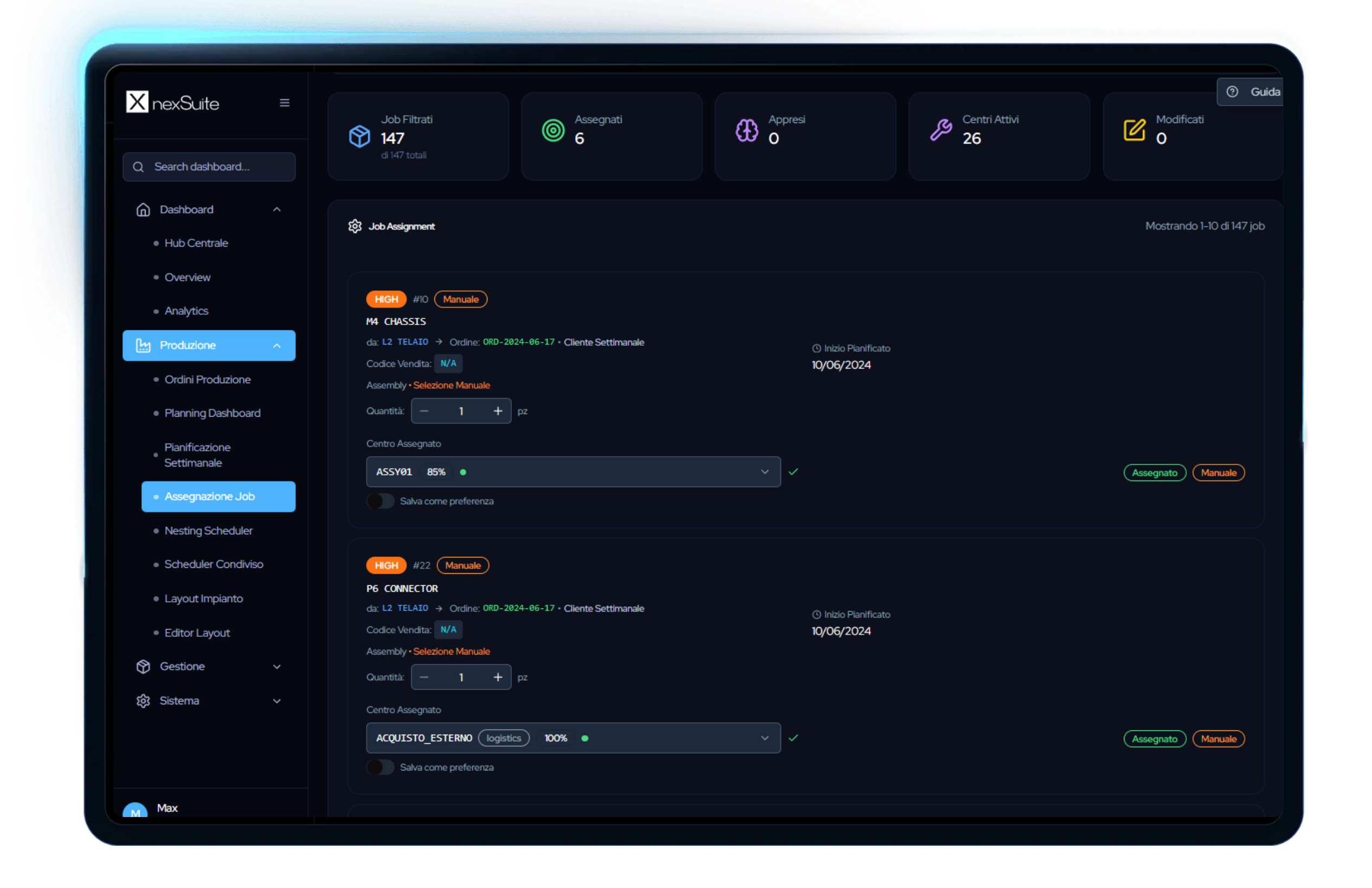
Task: Go to Planning Dashboard menu item
Action: tap(212, 413)
